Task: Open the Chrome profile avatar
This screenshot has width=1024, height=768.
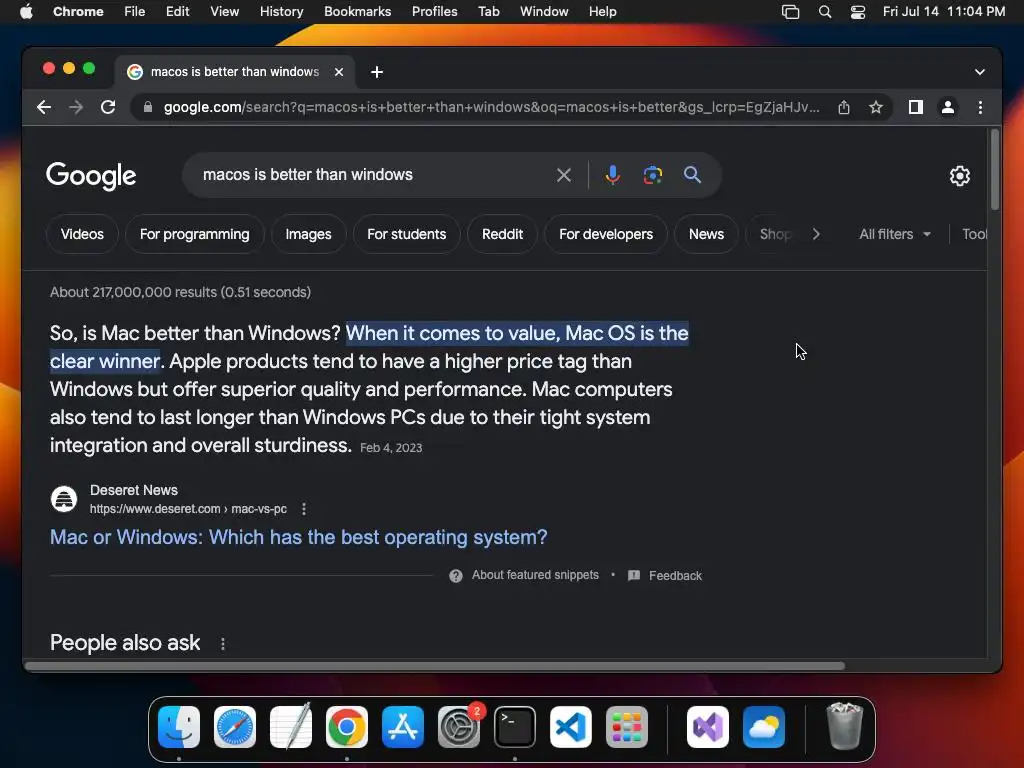Action: click(948, 107)
